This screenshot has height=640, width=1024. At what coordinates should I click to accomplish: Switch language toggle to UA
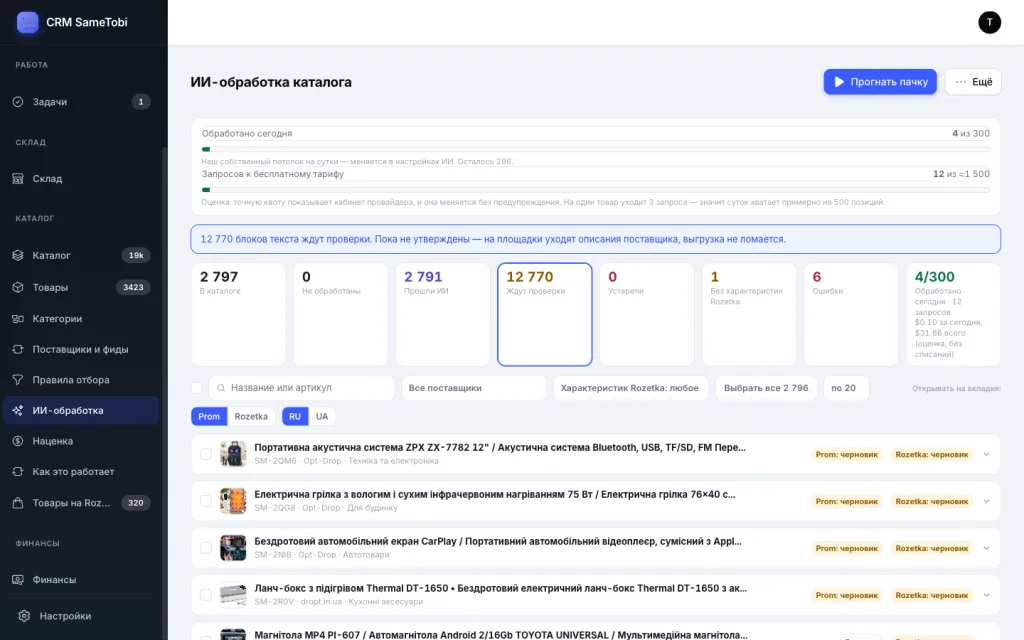pos(322,417)
